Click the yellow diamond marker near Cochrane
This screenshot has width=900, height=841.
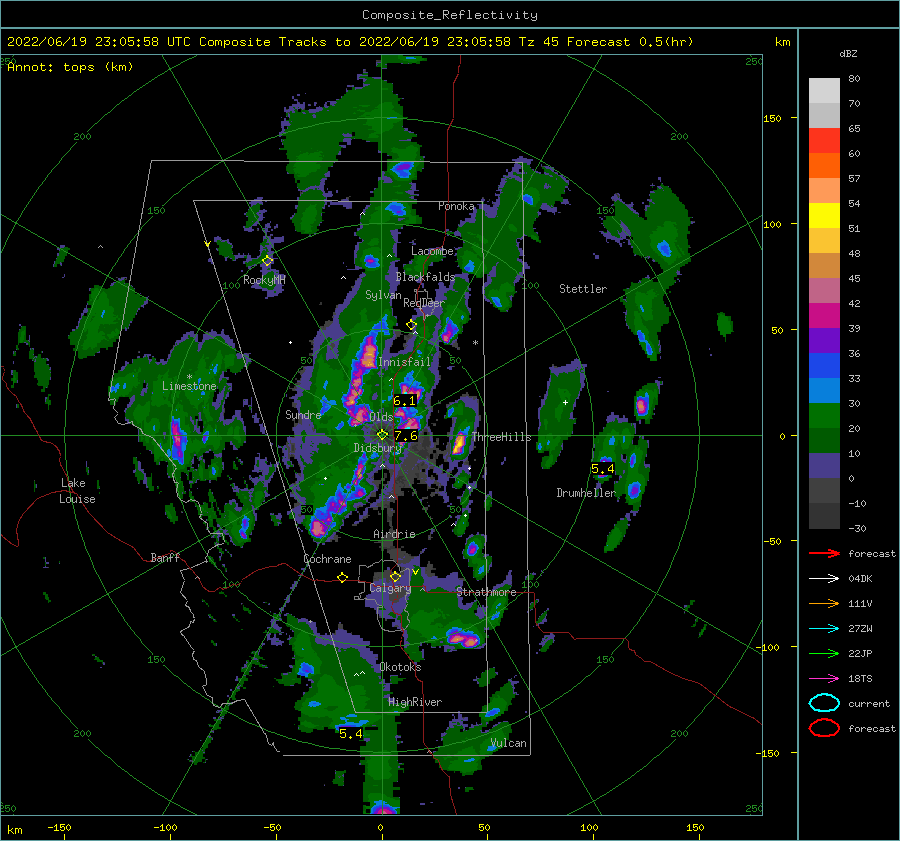pos(343,578)
